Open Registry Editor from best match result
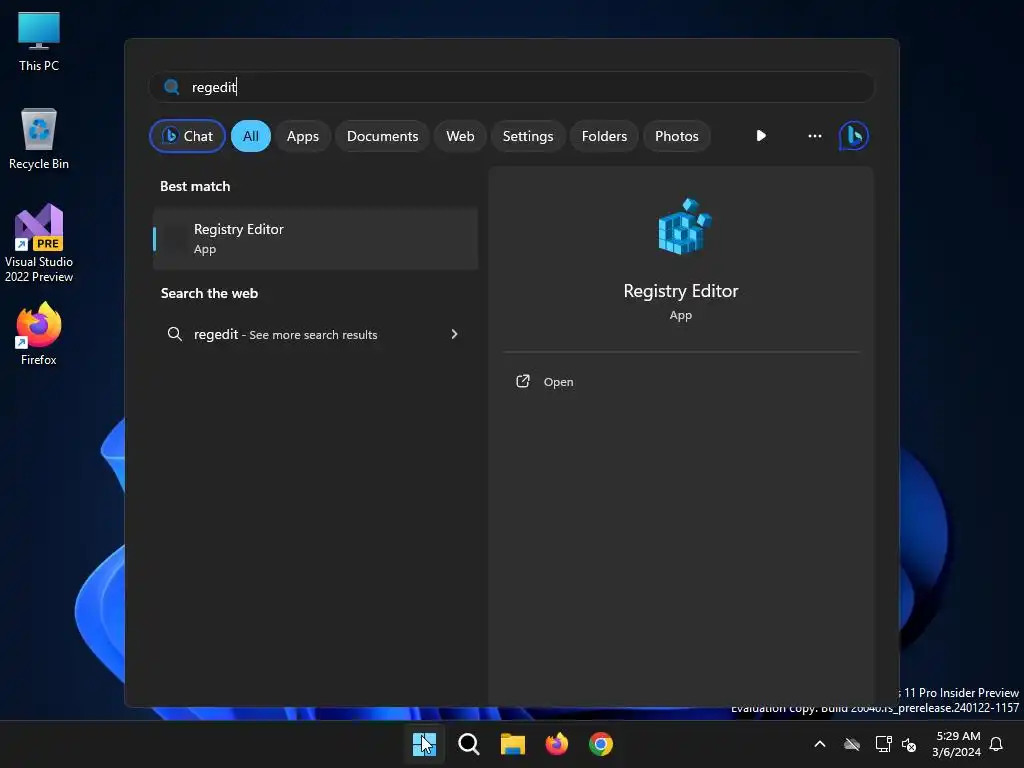The image size is (1024, 768). click(x=315, y=238)
